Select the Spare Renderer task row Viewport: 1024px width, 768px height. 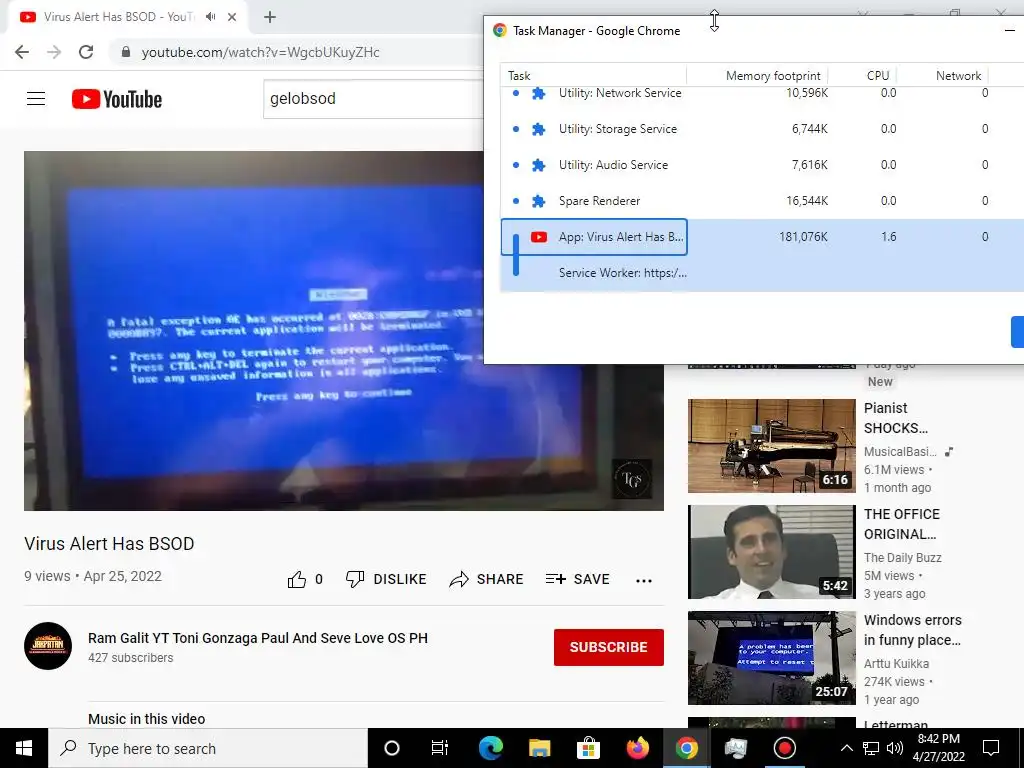(762, 200)
